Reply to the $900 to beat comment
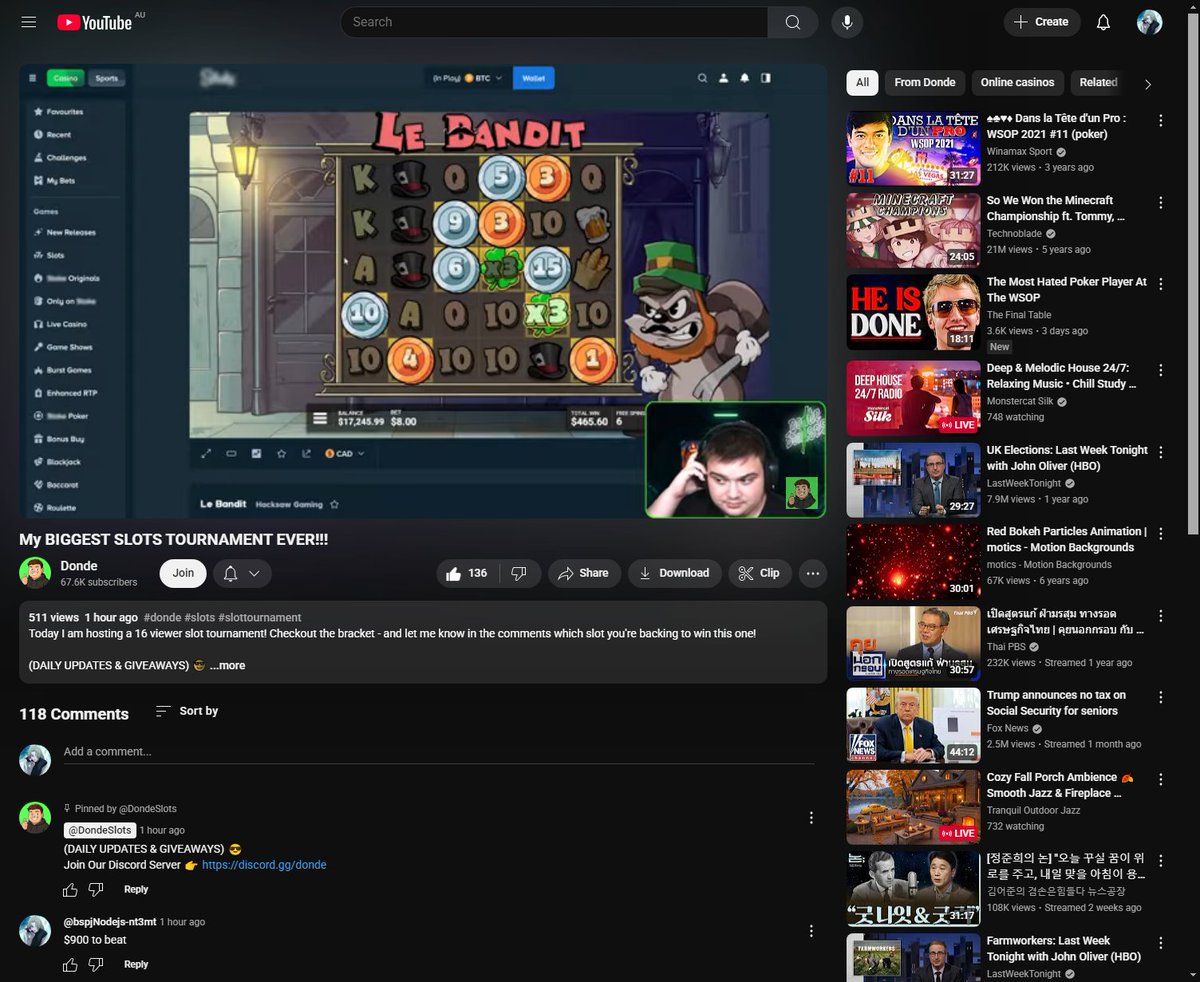 coord(136,964)
